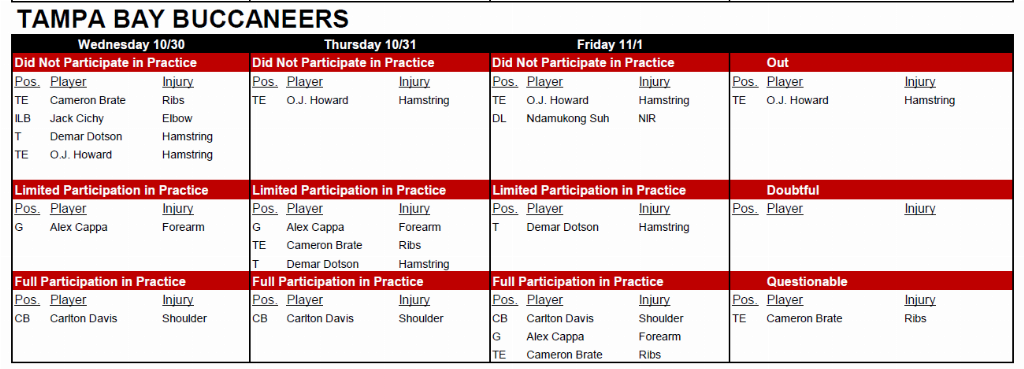Screen dimensions: 1024x369
Task: Click Wednesday's Did Not Participate in Practice header
Action: click(x=105, y=63)
